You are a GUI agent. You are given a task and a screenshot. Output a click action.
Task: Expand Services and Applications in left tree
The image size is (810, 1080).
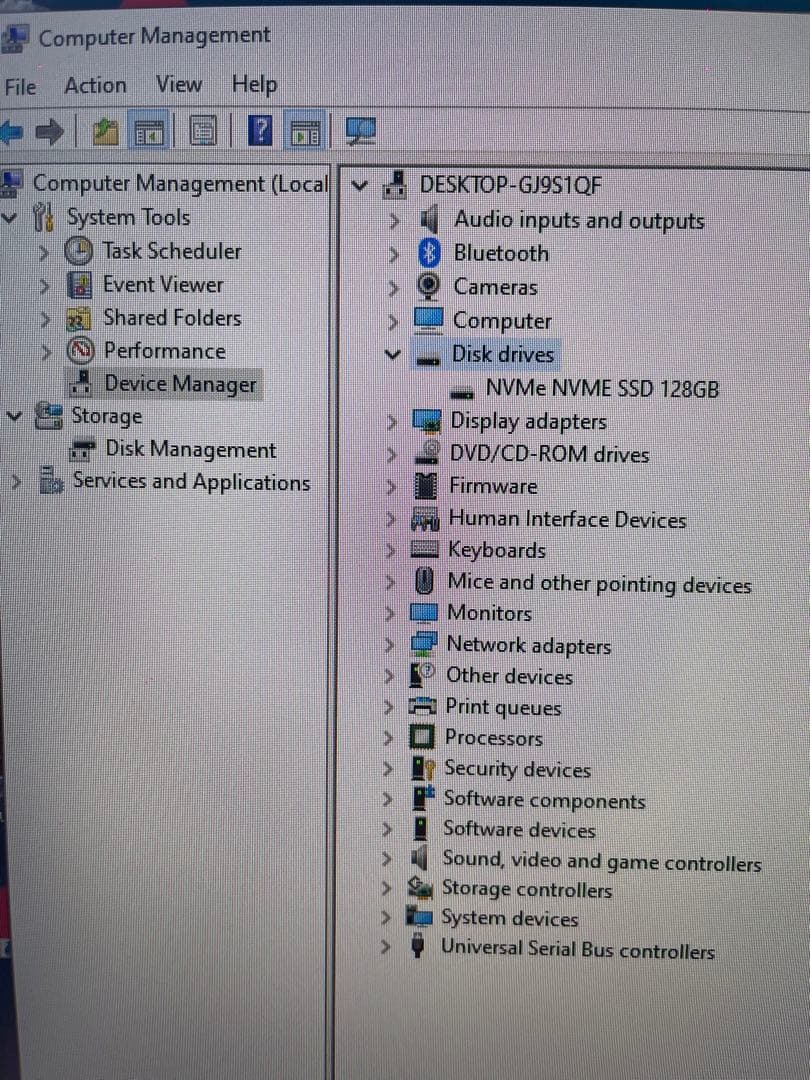(x=17, y=482)
